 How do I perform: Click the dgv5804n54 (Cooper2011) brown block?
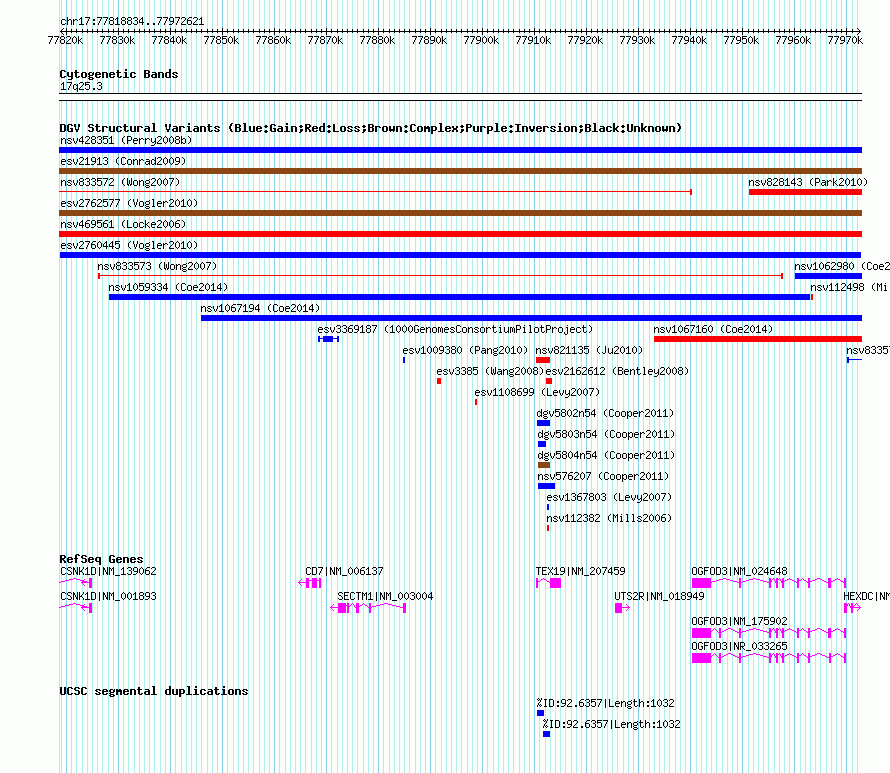click(544, 465)
